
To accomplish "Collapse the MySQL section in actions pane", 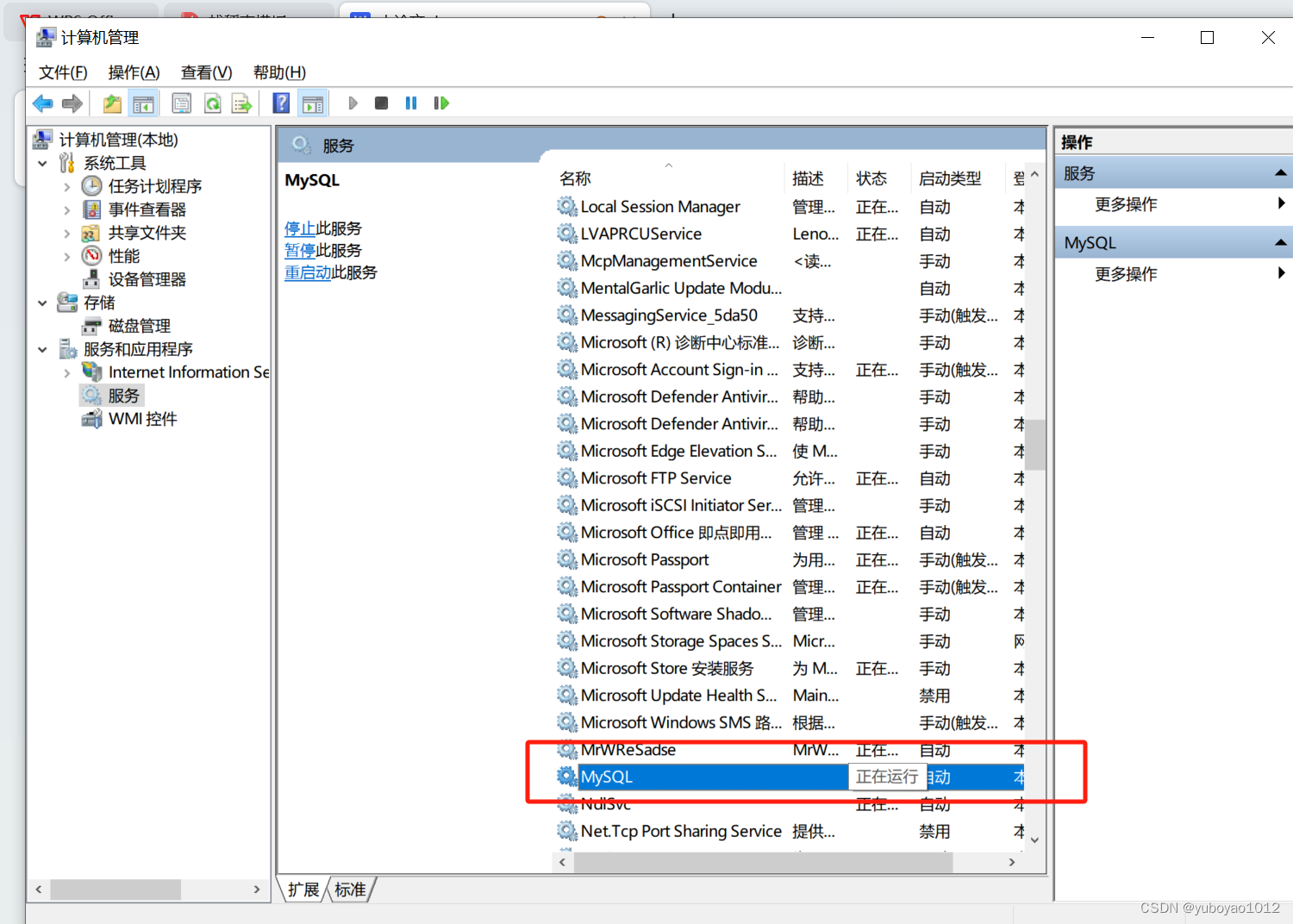I will pyautogui.click(x=1281, y=243).
